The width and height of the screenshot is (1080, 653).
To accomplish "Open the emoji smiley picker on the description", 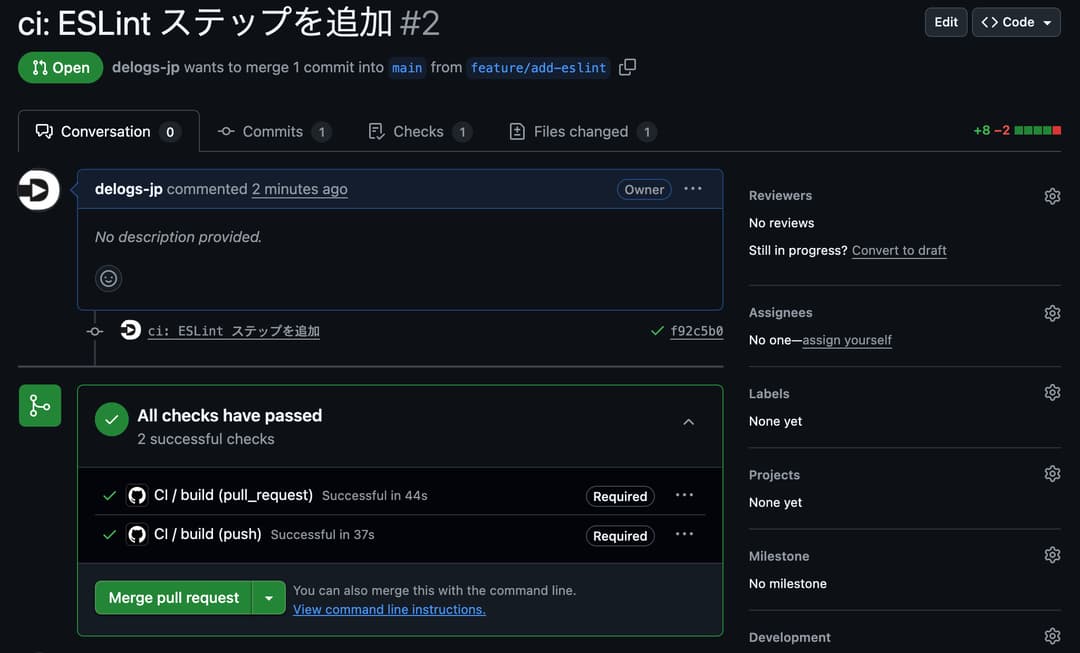I will (x=108, y=278).
